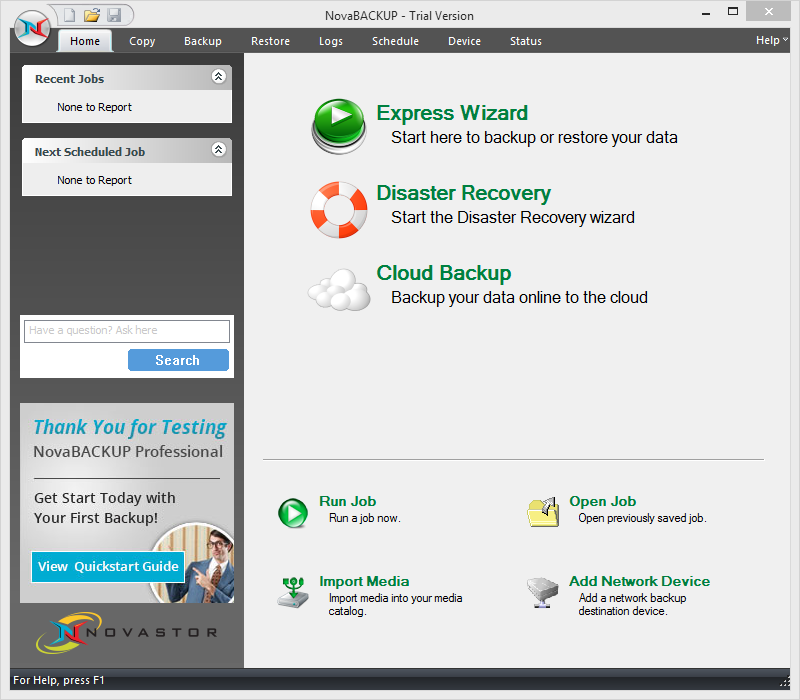800x700 pixels.
Task: Go to the Restore tab
Action: coord(270,41)
